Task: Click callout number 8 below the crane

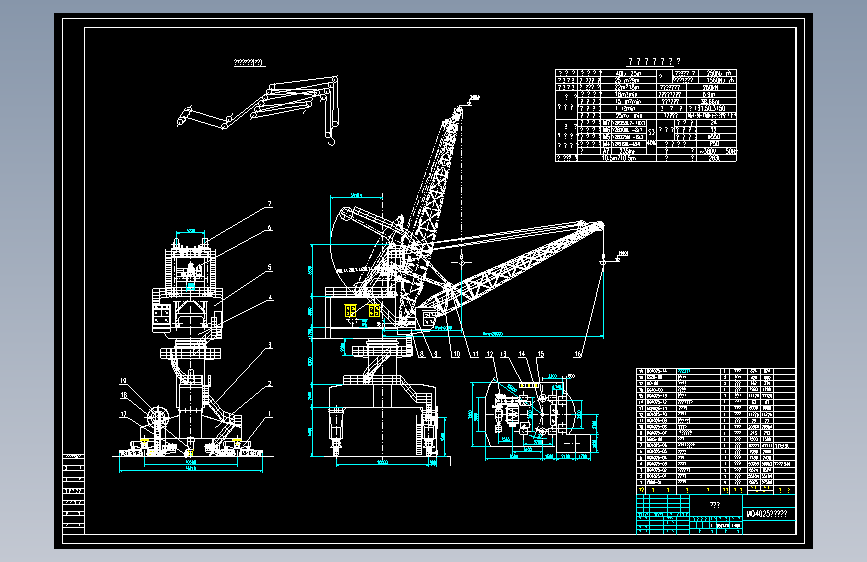Action: (x=421, y=355)
